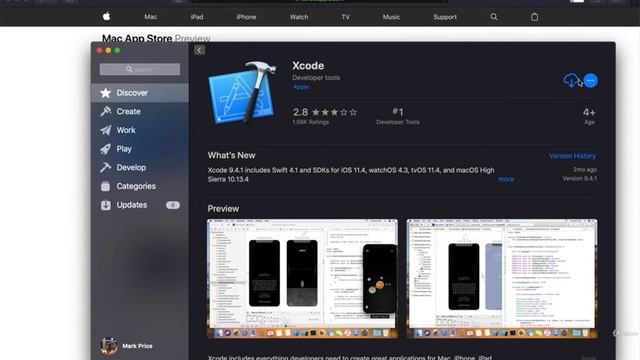This screenshot has height=360, width=640.
Task: Click the Apple logo in website navigation
Action: pyautogui.click(x=107, y=17)
